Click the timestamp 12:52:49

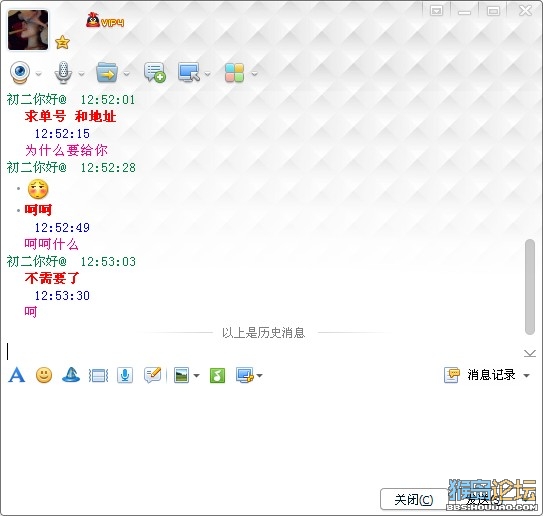tap(62, 228)
